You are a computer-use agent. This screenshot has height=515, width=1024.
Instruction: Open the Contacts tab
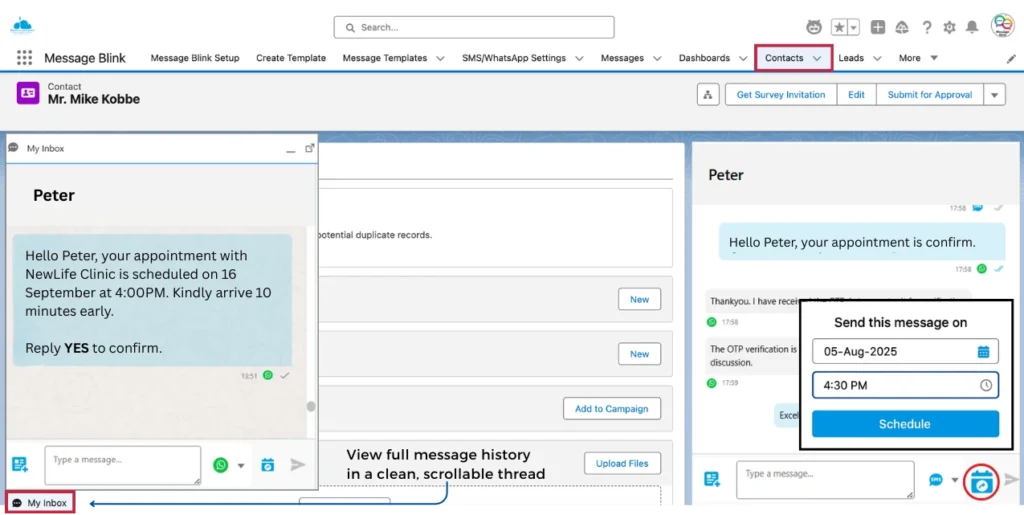pyautogui.click(x=784, y=58)
